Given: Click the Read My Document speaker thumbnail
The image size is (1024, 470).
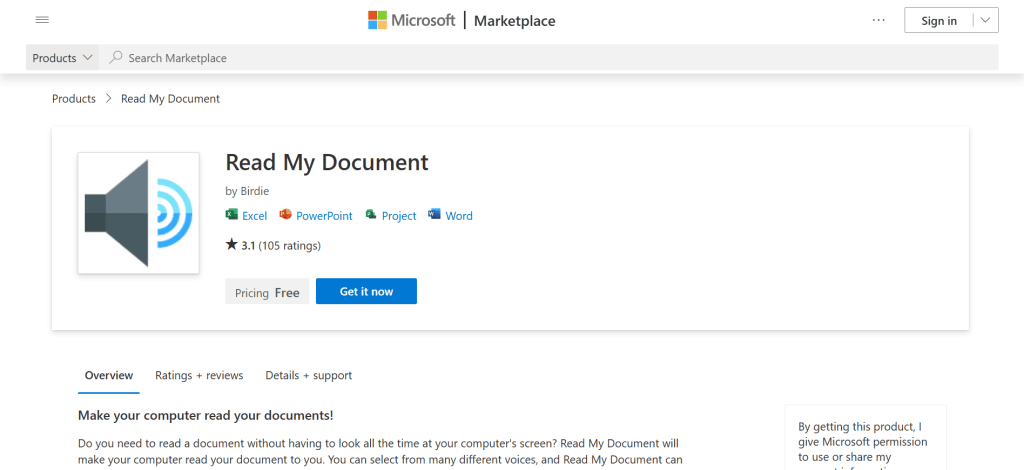Looking at the screenshot, I should [x=139, y=213].
